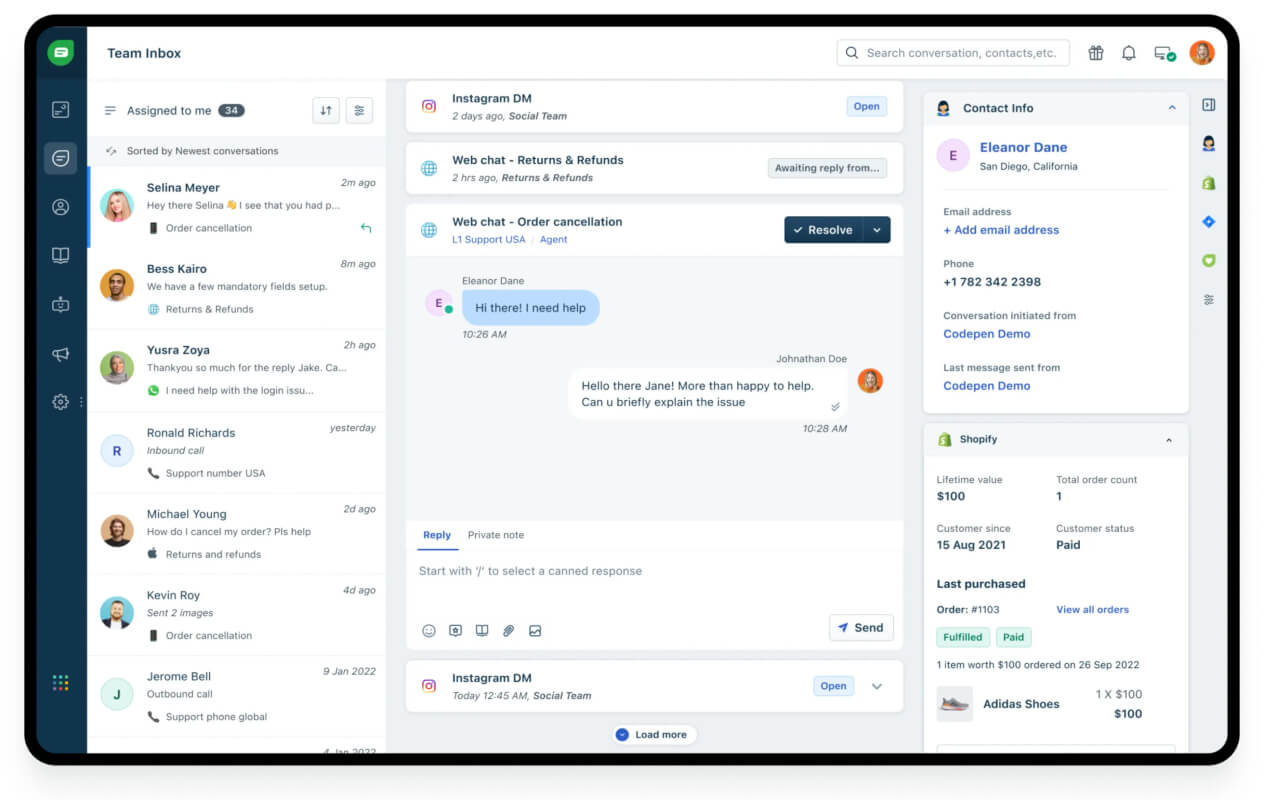Click the Sorted by Newest conversations label
1264x800 pixels.
(202, 151)
